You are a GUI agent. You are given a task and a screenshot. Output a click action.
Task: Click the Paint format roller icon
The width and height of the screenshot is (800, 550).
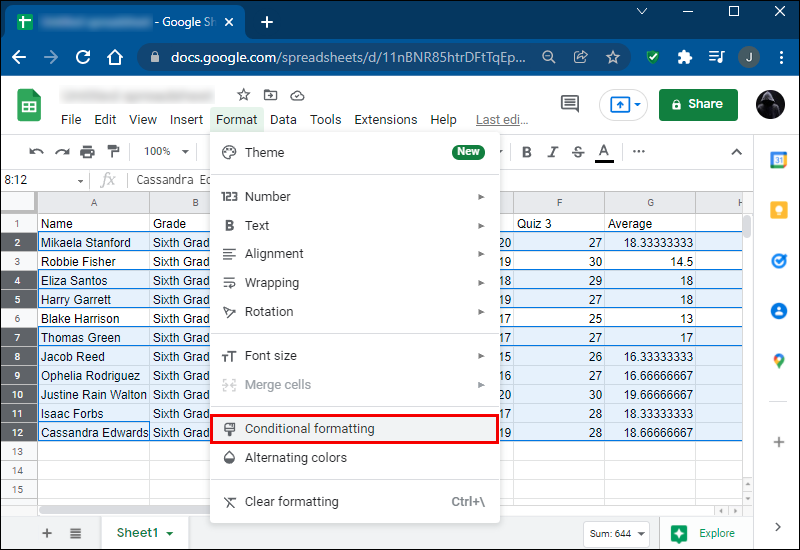113,152
